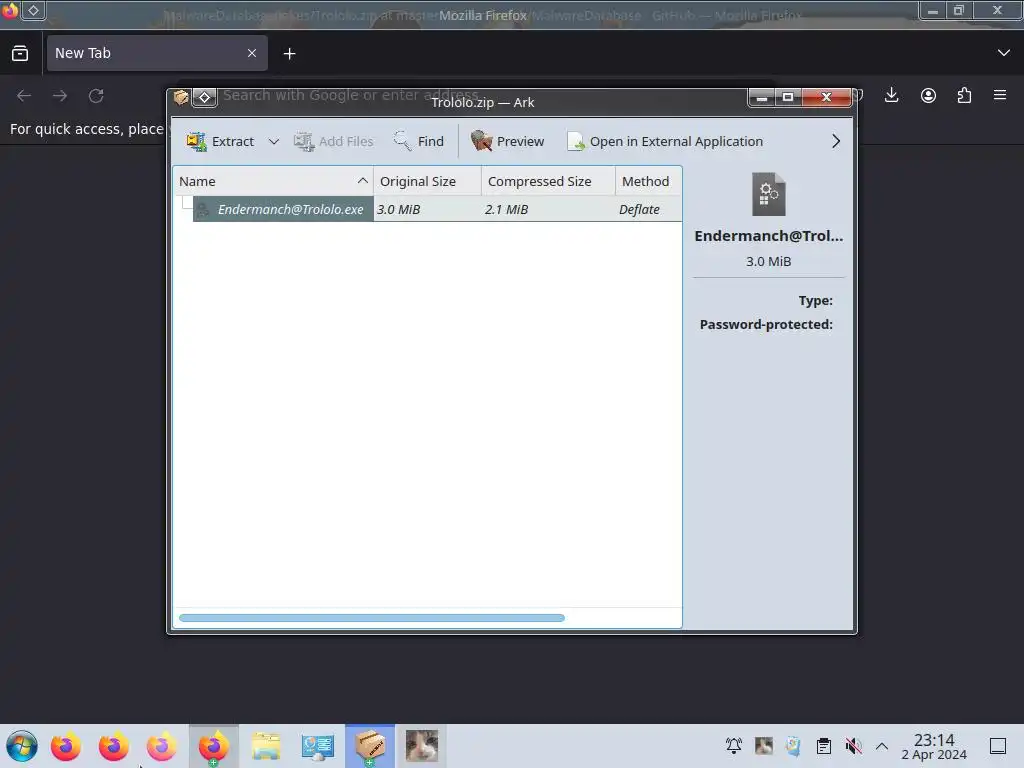Screen dimensions: 1024x768
Task: Sort by Compressed Size column
Action: [548, 181]
